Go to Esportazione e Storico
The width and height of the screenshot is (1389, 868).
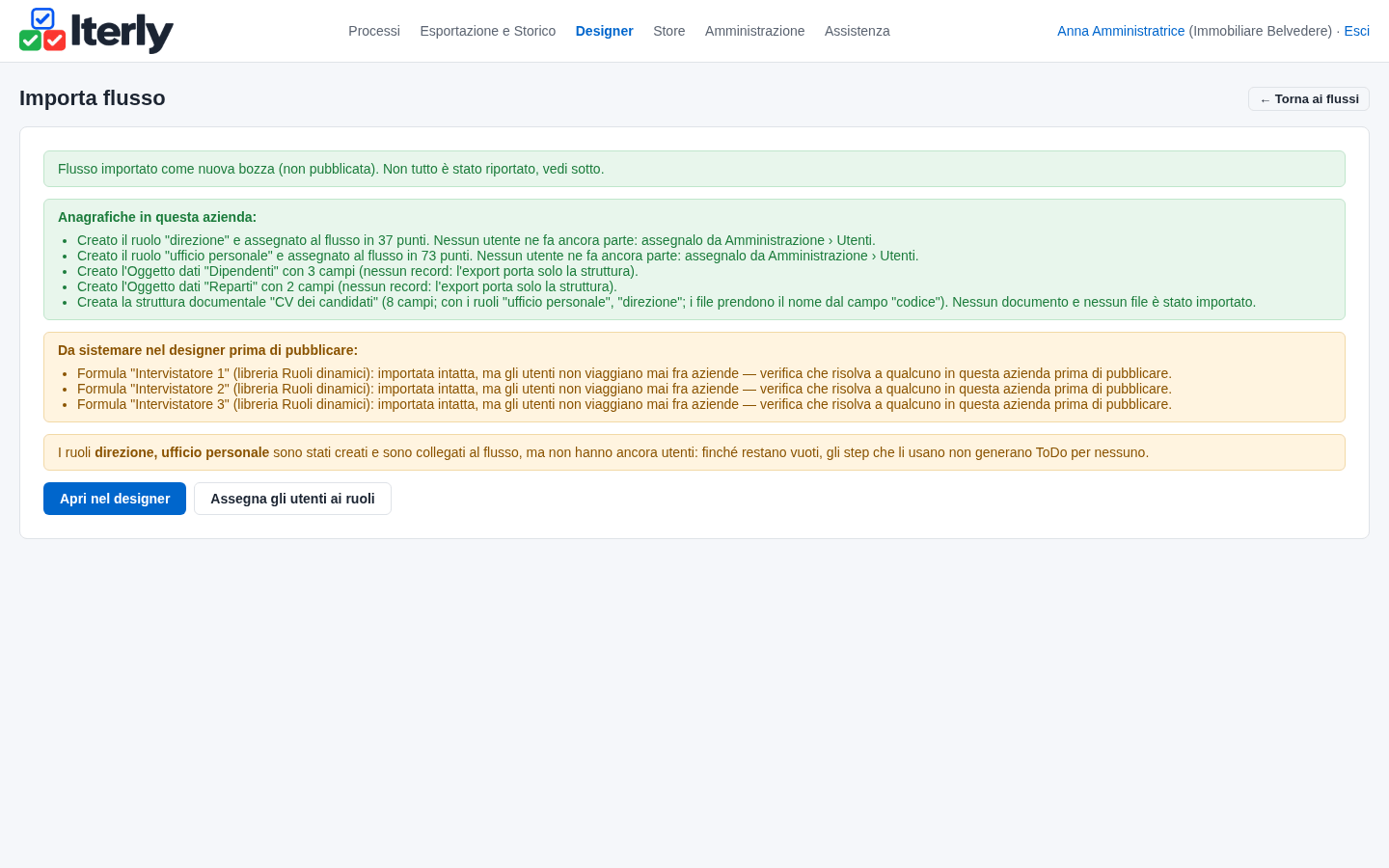(x=488, y=31)
